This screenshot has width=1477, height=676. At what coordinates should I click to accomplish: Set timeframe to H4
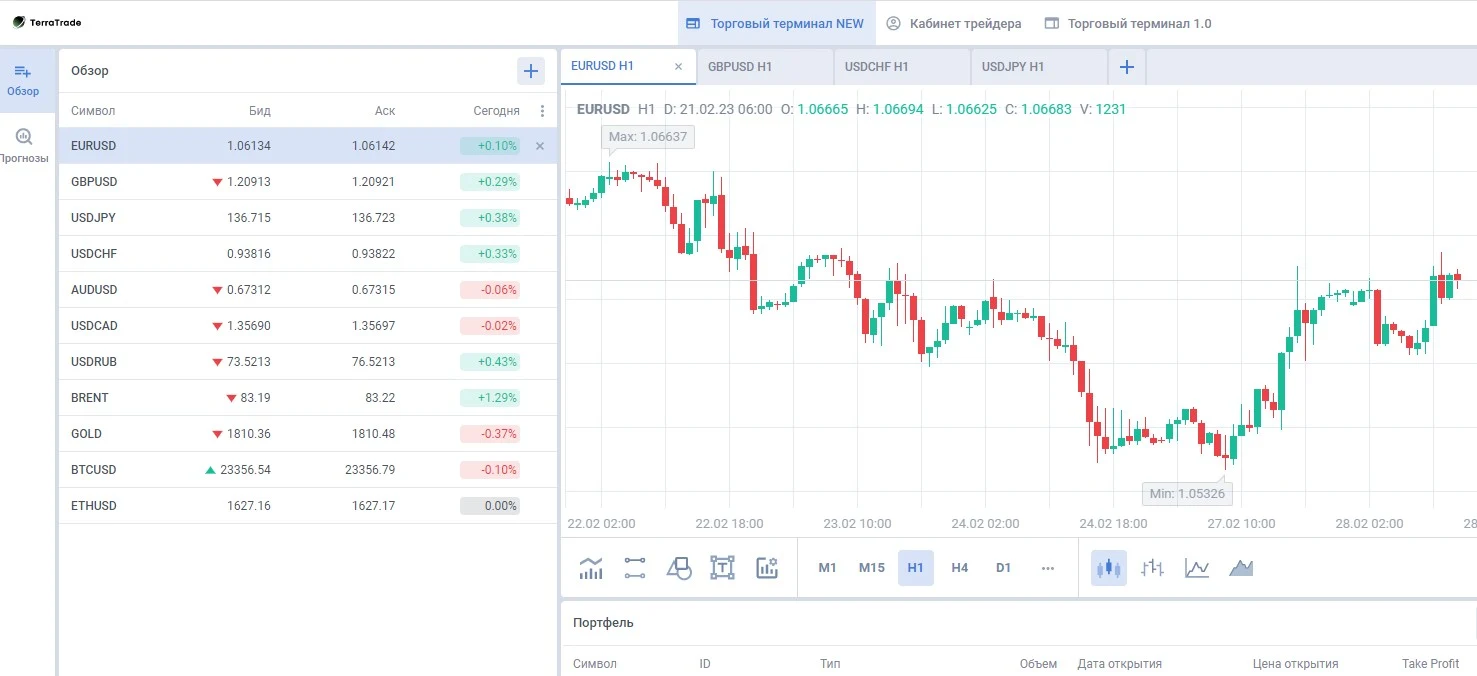coord(960,568)
